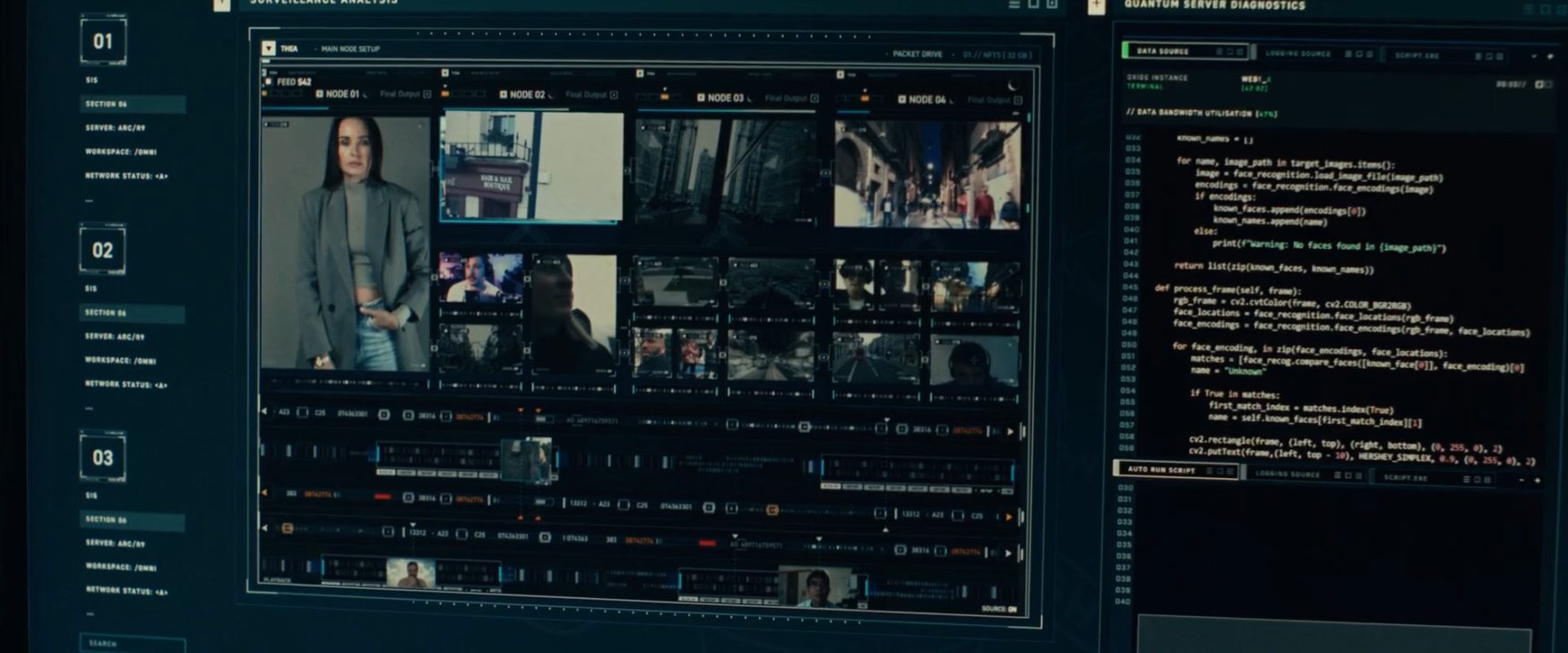The width and height of the screenshot is (1568, 653).
Task: Open the woman in gray blazer feed
Action: [x=347, y=242]
